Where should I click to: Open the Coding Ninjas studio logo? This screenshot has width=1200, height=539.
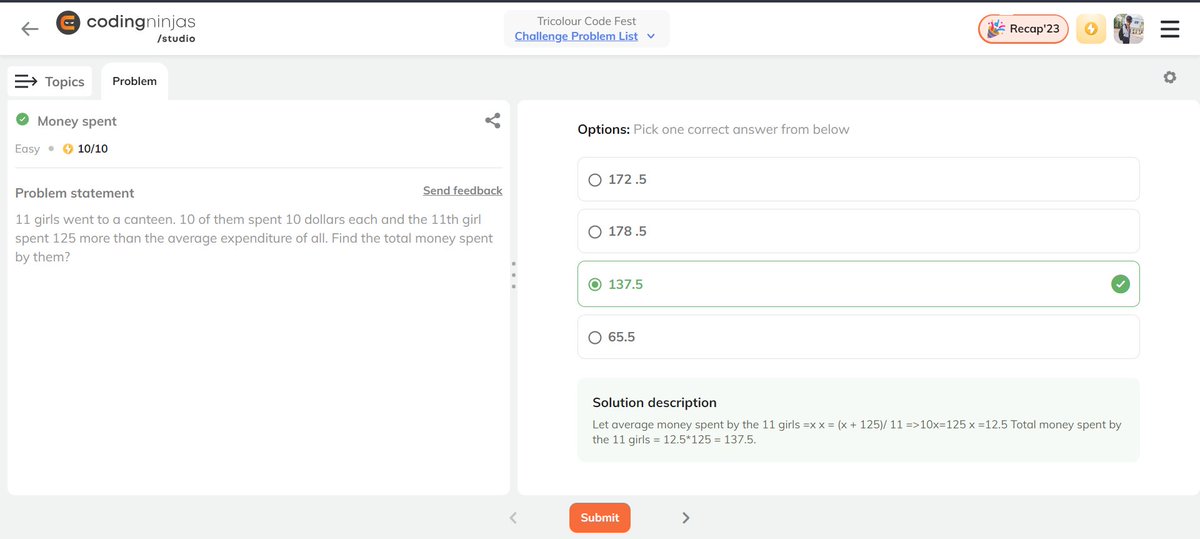(128, 28)
